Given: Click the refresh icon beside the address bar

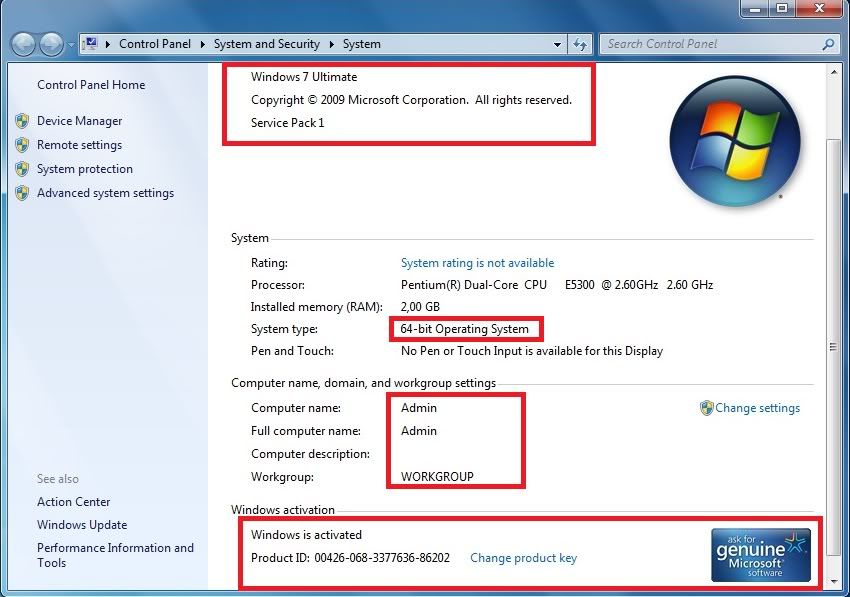Looking at the screenshot, I should click(x=580, y=44).
